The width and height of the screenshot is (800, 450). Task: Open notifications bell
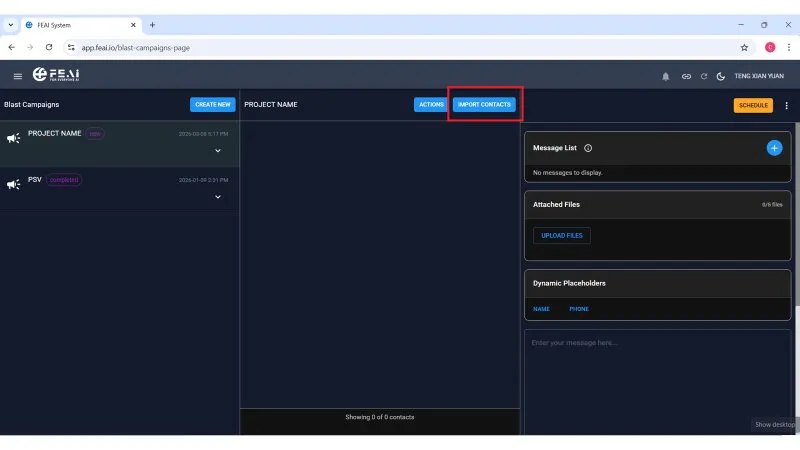tap(665, 77)
